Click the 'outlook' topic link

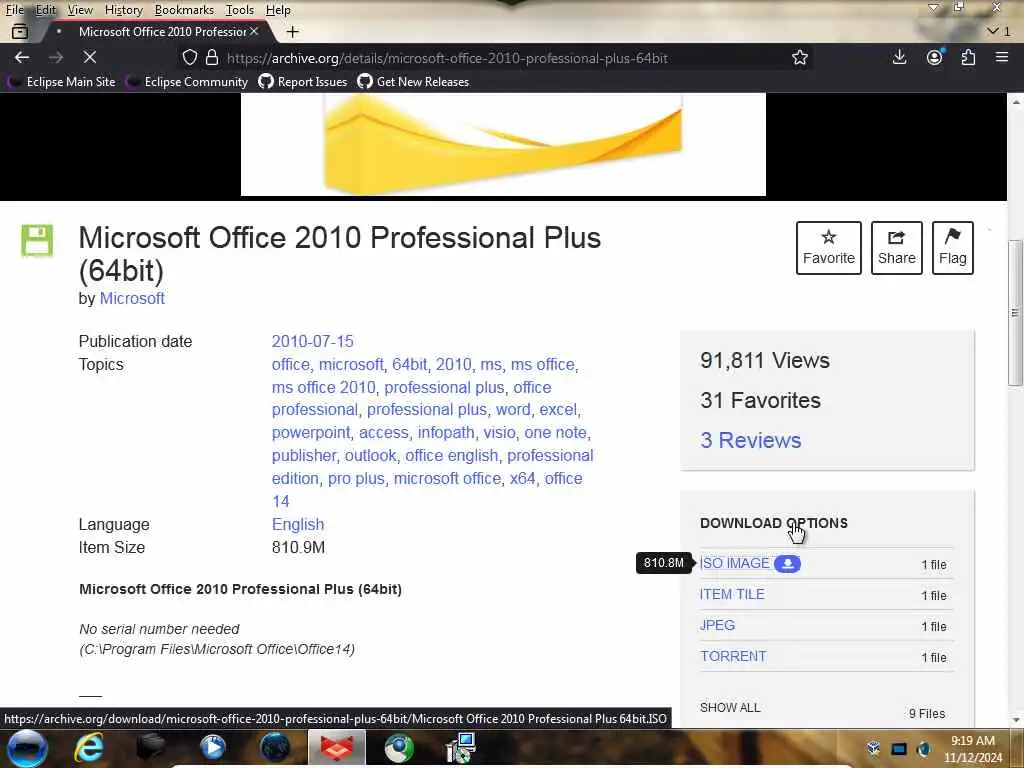[370, 455]
